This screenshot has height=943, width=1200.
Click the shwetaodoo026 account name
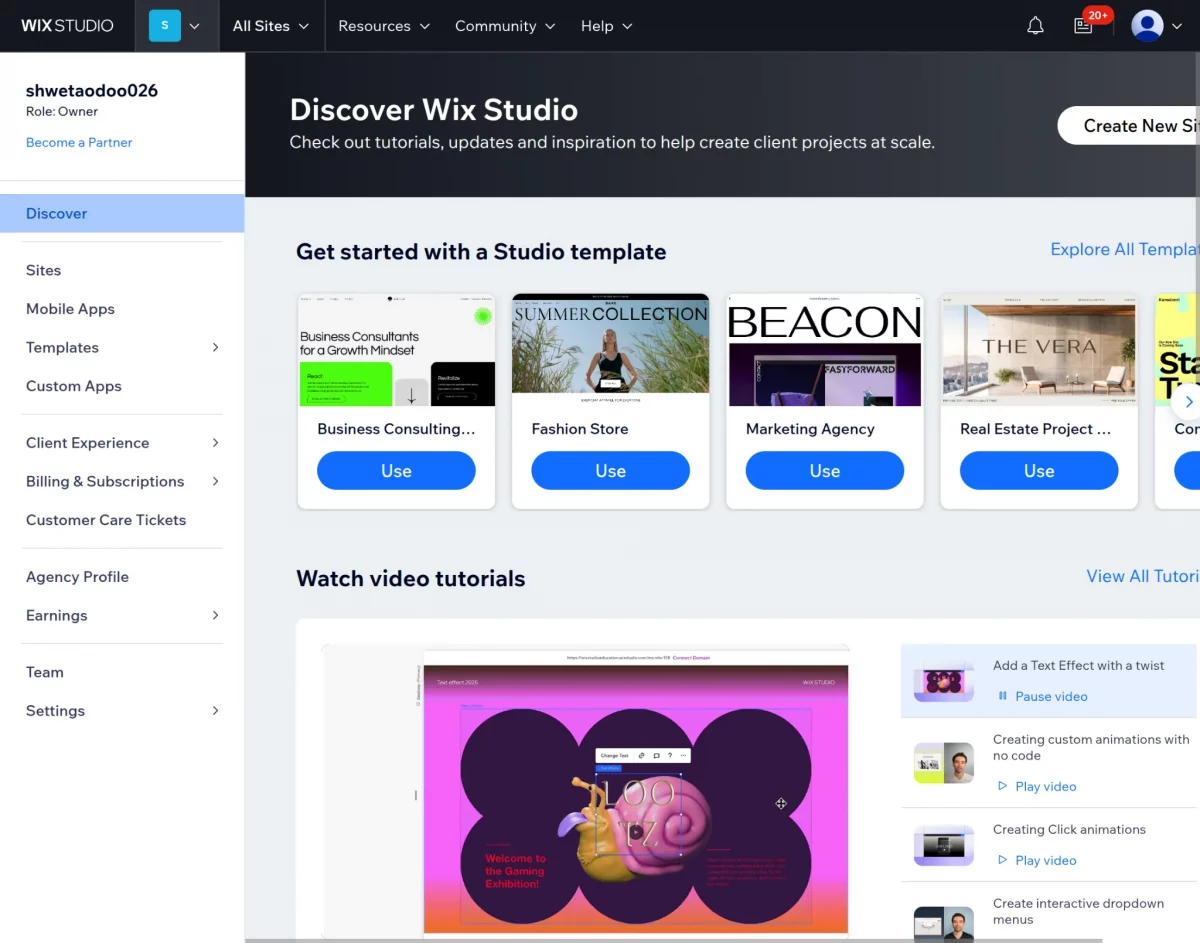point(92,90)
